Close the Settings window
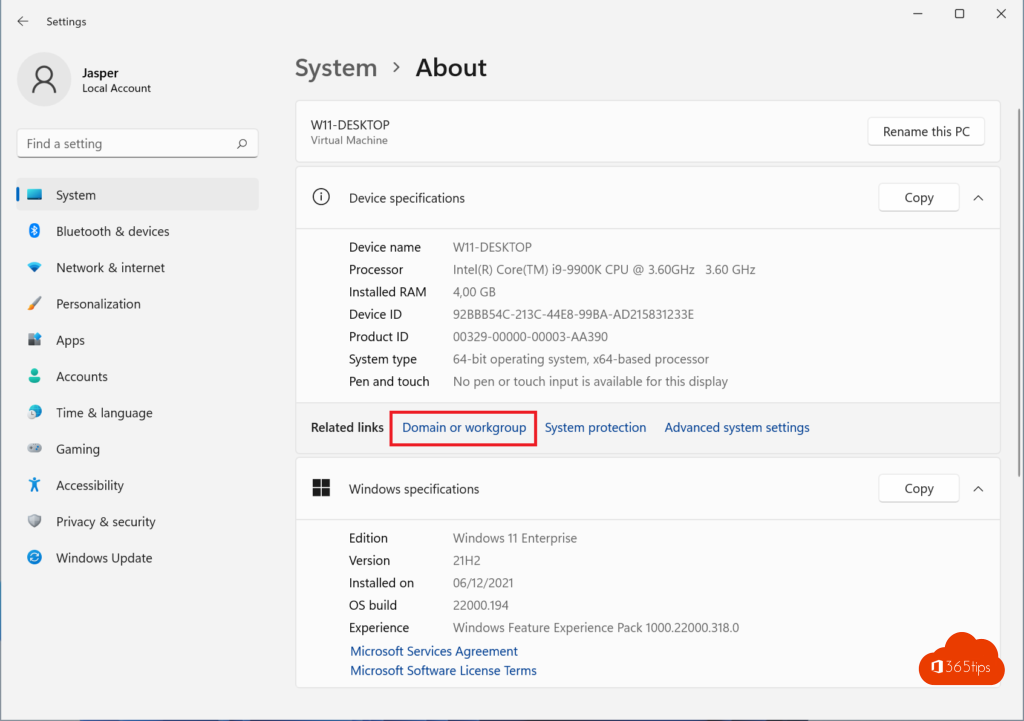Viewport: 1024px width, 721px height. click(x=1001, y=14)
